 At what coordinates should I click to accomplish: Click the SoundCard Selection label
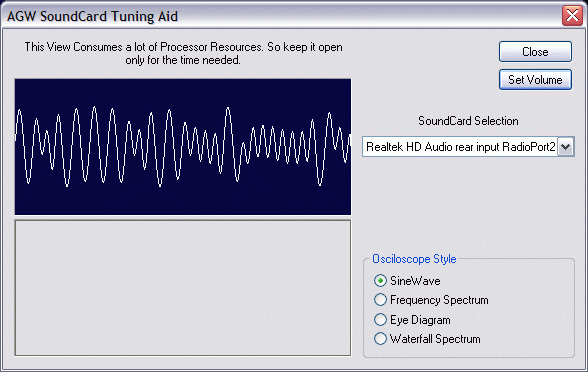[468, 121]
